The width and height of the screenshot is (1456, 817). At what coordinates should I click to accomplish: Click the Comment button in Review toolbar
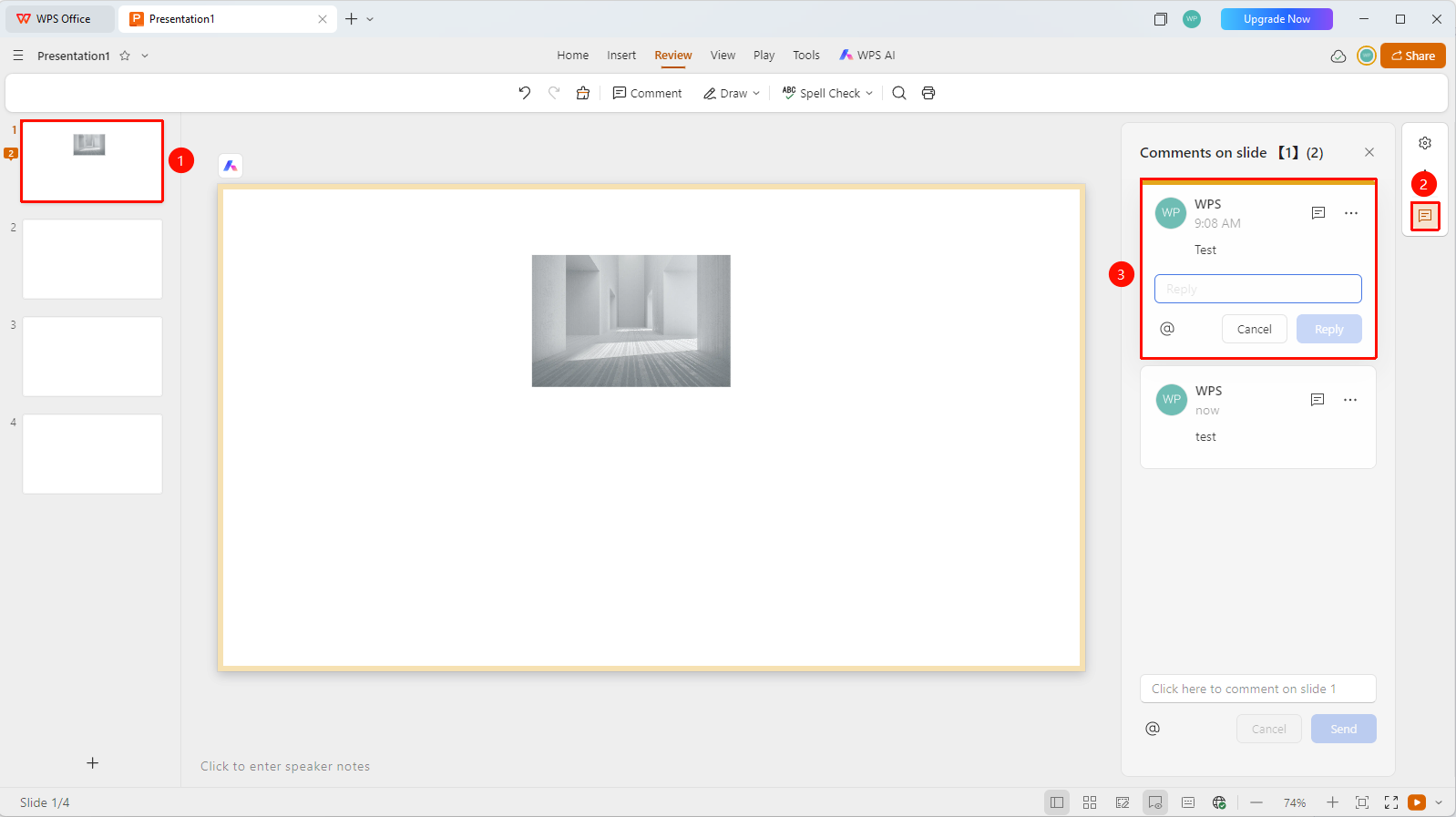[647, 93]
